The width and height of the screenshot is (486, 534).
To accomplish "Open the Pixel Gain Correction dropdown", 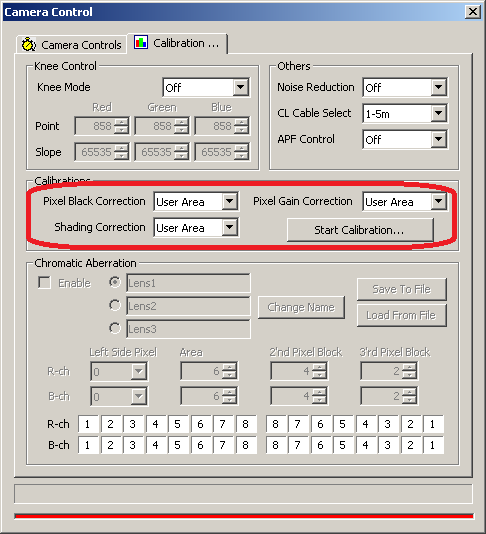I will [x=405, y=202].
